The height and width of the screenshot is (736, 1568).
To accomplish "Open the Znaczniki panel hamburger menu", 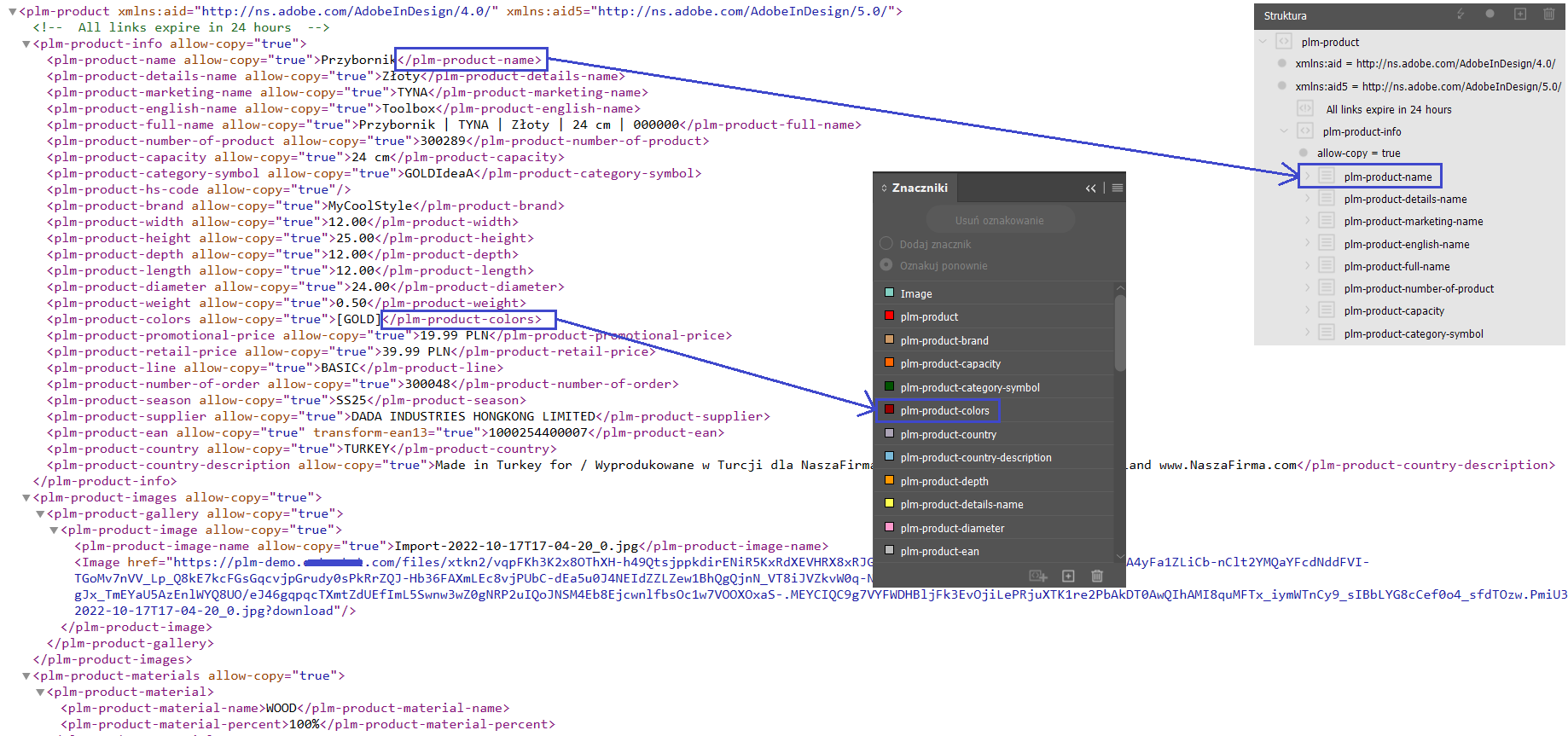I will [x=1118, y=188].
